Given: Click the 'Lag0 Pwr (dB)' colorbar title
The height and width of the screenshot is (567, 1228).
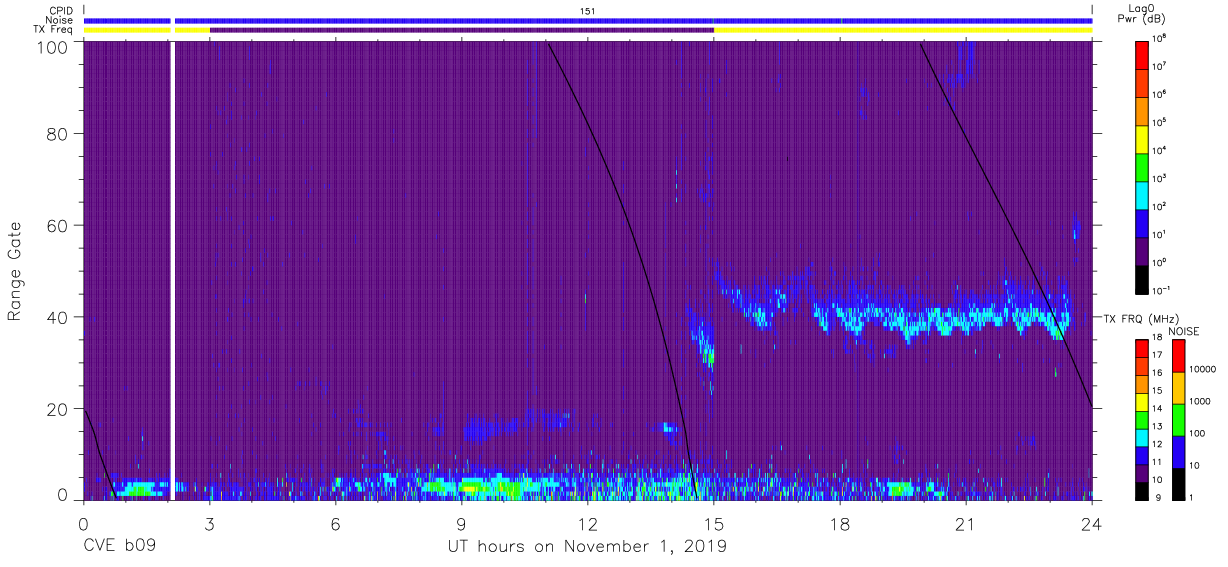Looking at the screenshot, I should 1142,13.
